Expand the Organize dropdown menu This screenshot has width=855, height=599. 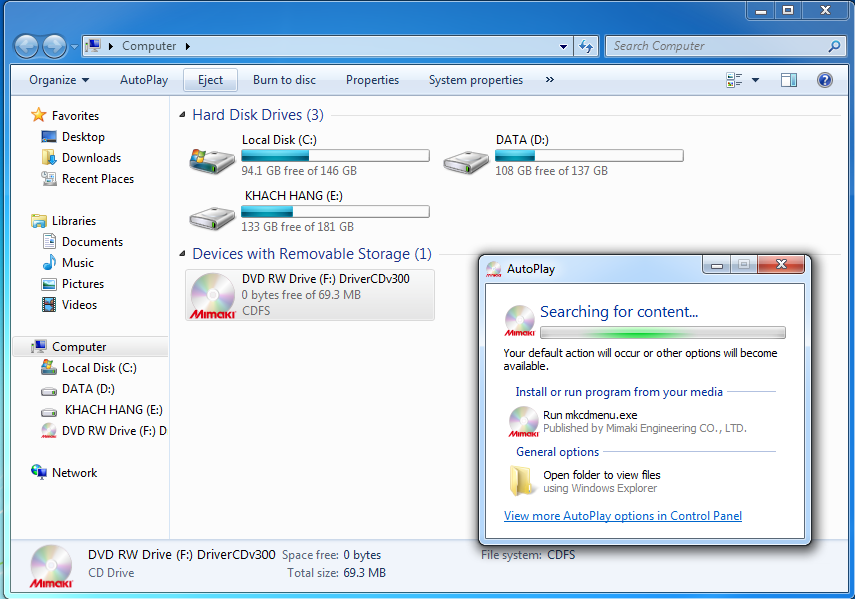pos(59,80)
